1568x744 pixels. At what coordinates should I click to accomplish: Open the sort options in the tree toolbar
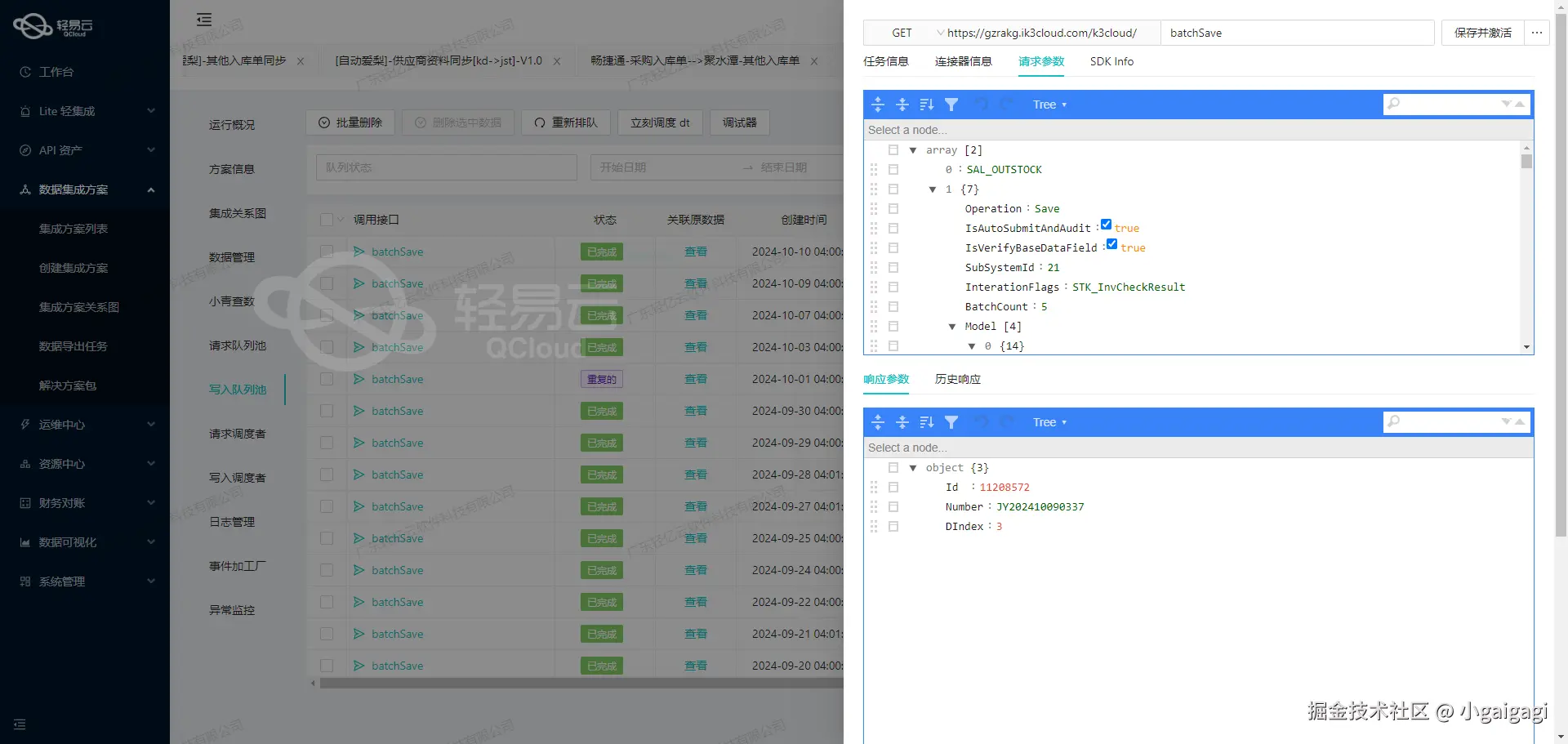pyautogui.click(x=926, y=105)
